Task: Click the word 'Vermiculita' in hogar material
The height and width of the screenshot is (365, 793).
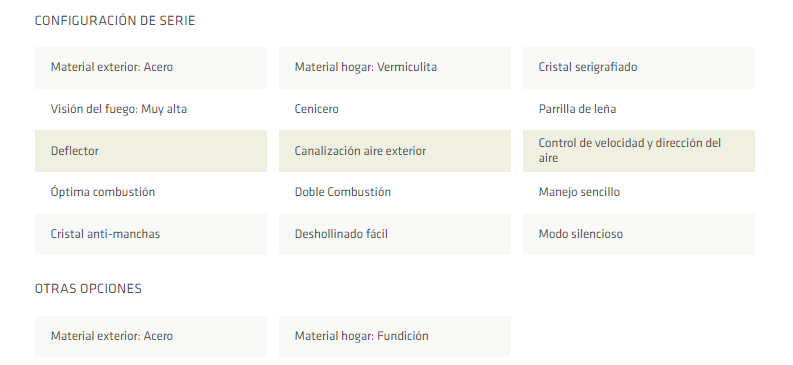Action: 407,67
